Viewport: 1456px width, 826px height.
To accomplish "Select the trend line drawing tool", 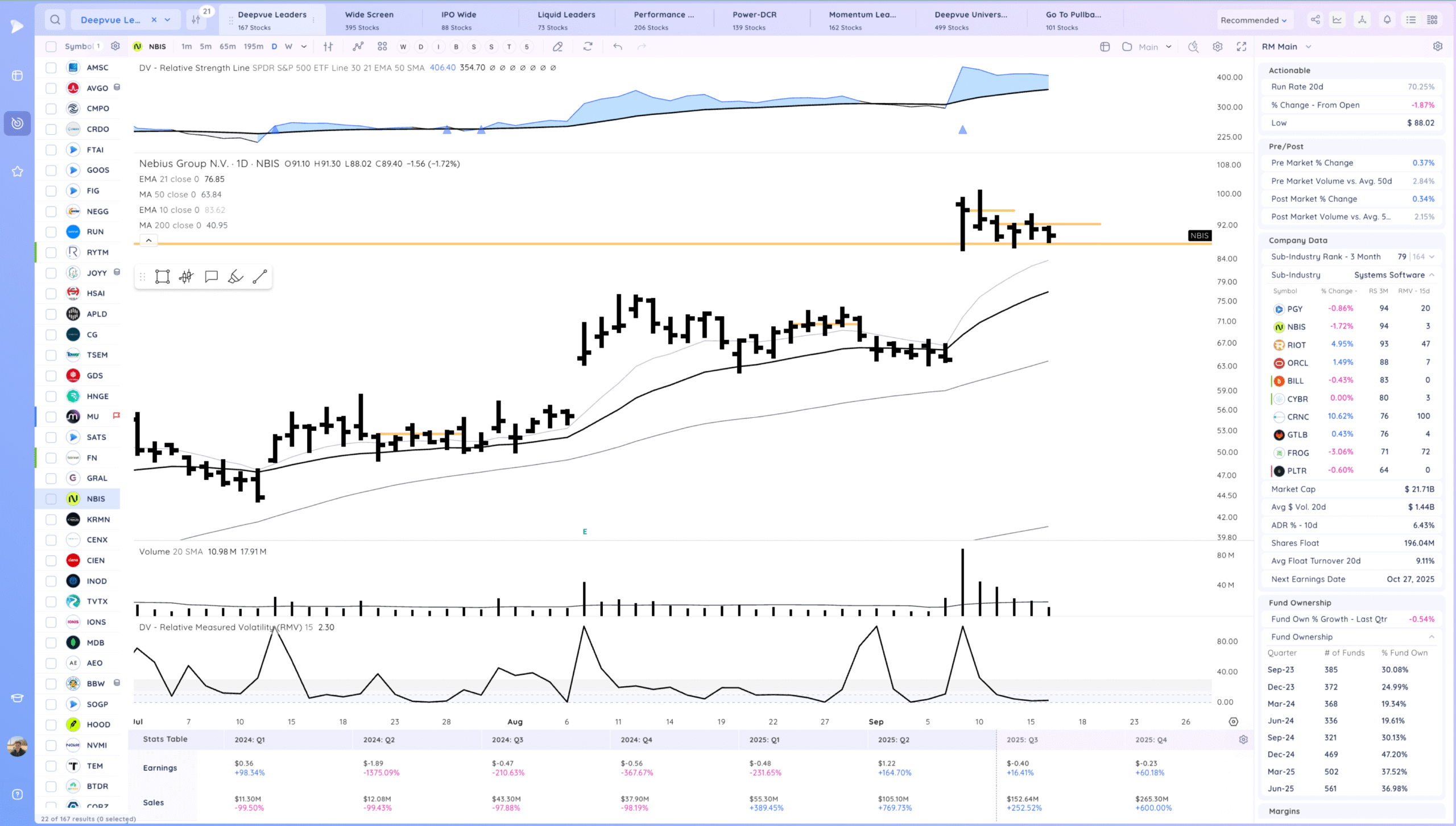I will click(260, 277).
